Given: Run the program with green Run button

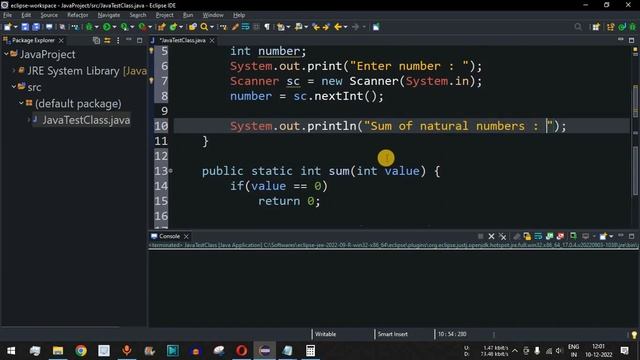Looking at the screenshot, I should click(x=107, y=27).
